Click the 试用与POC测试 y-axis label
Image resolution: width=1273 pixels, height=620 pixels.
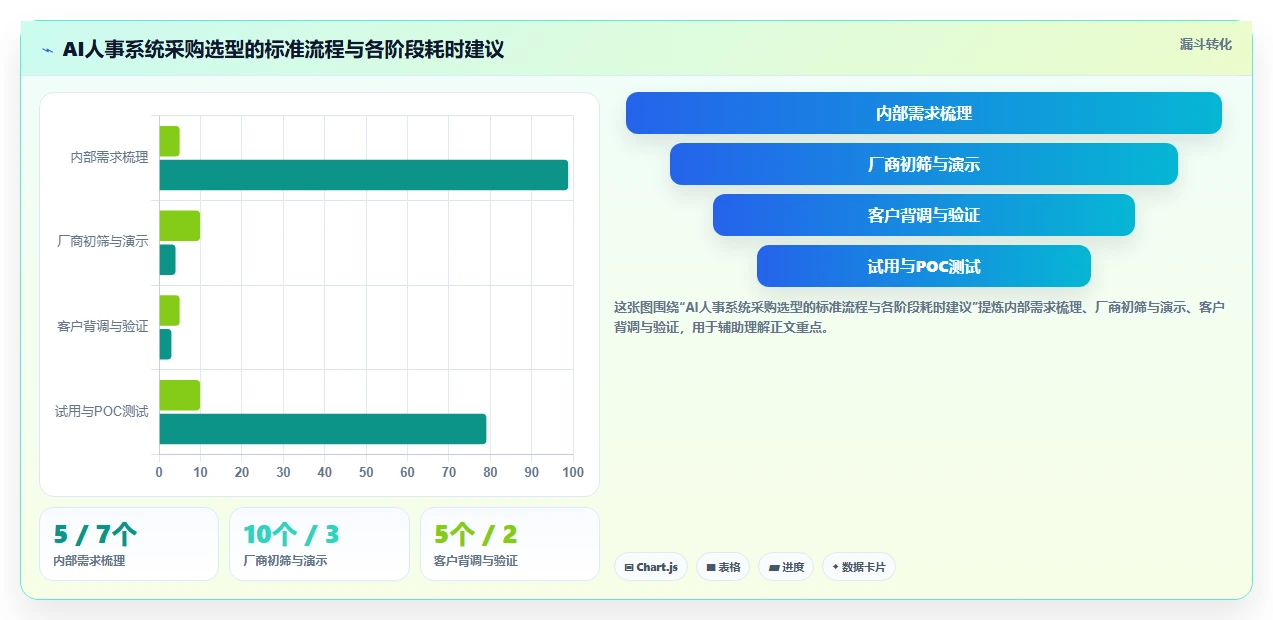tap(101, 412)
